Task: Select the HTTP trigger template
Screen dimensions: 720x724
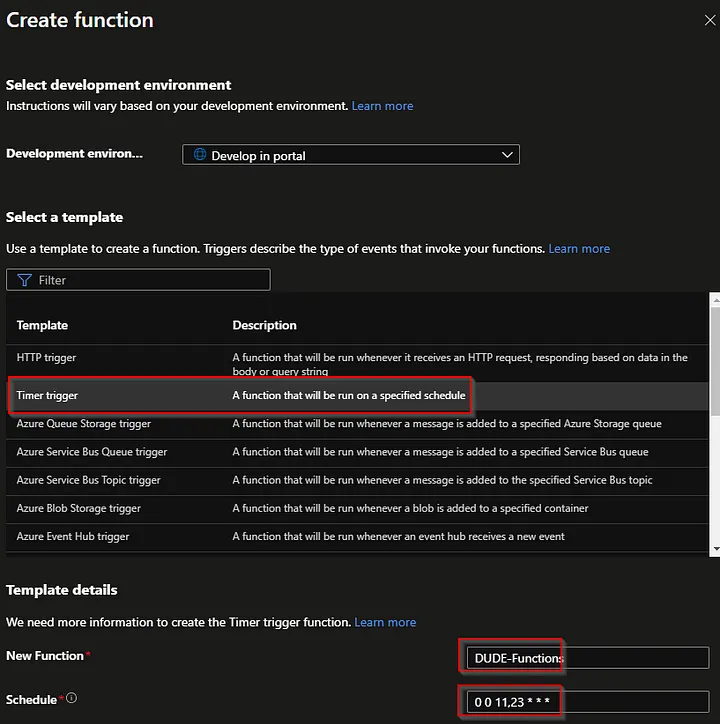Action: click(x=47, y=357)
